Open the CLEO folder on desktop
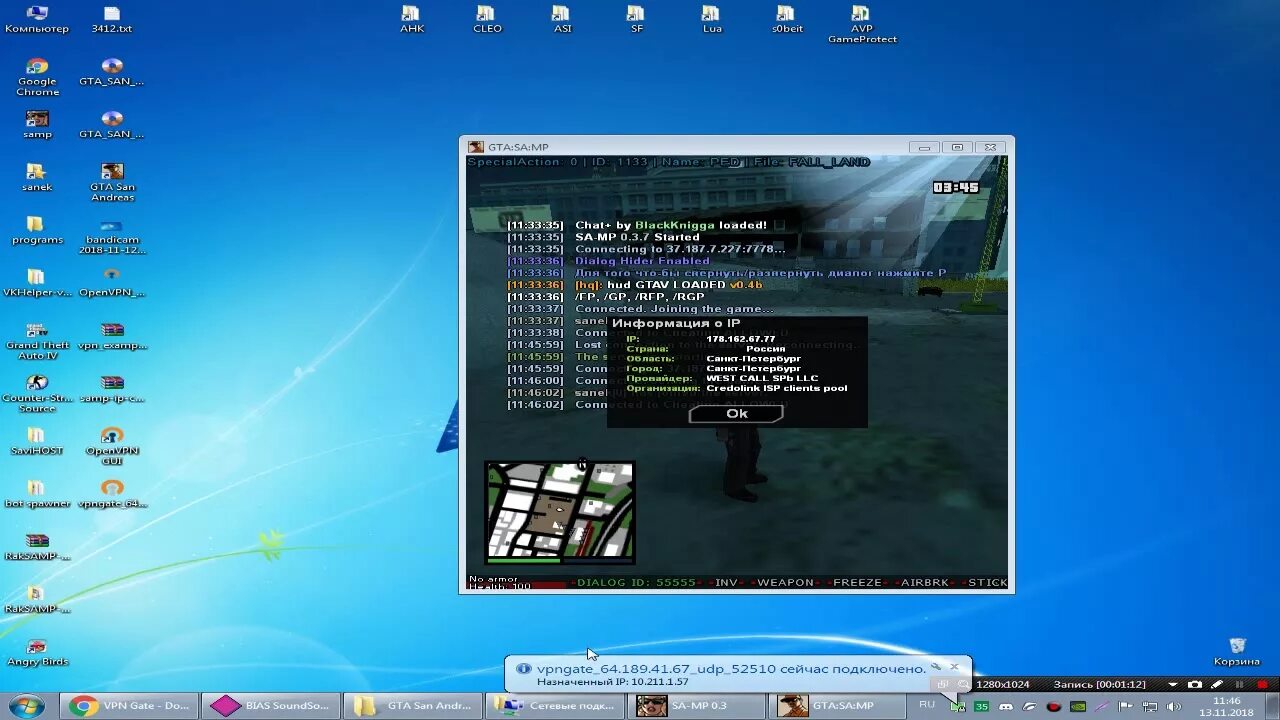This screenshot has width=1280, height=720. (x=487, y=19)
